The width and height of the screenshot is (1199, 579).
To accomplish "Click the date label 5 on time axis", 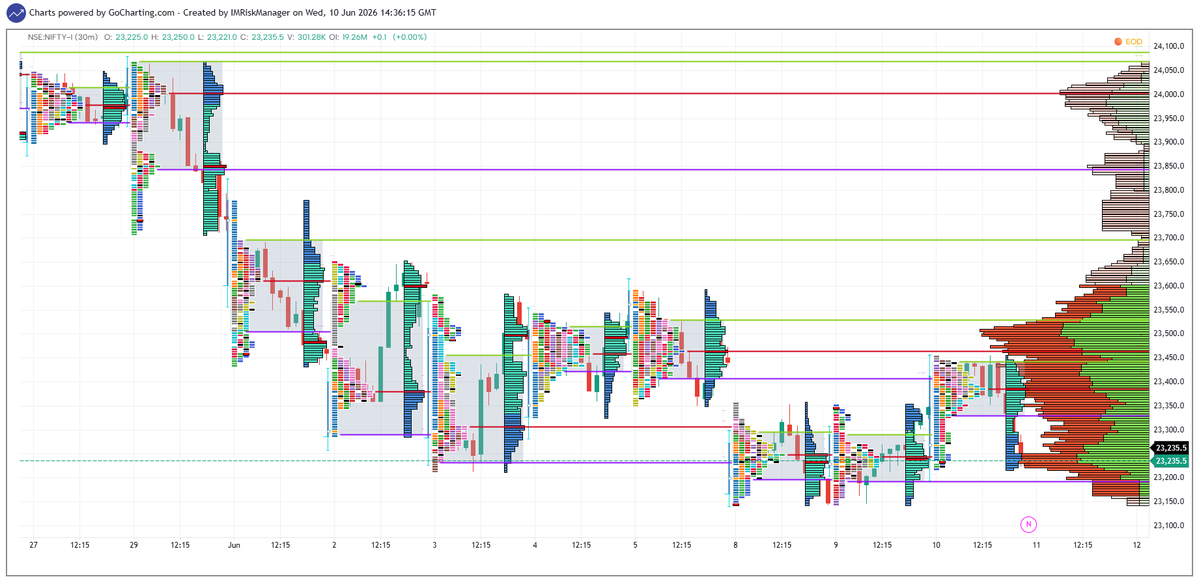I will [x=635, y=545].
